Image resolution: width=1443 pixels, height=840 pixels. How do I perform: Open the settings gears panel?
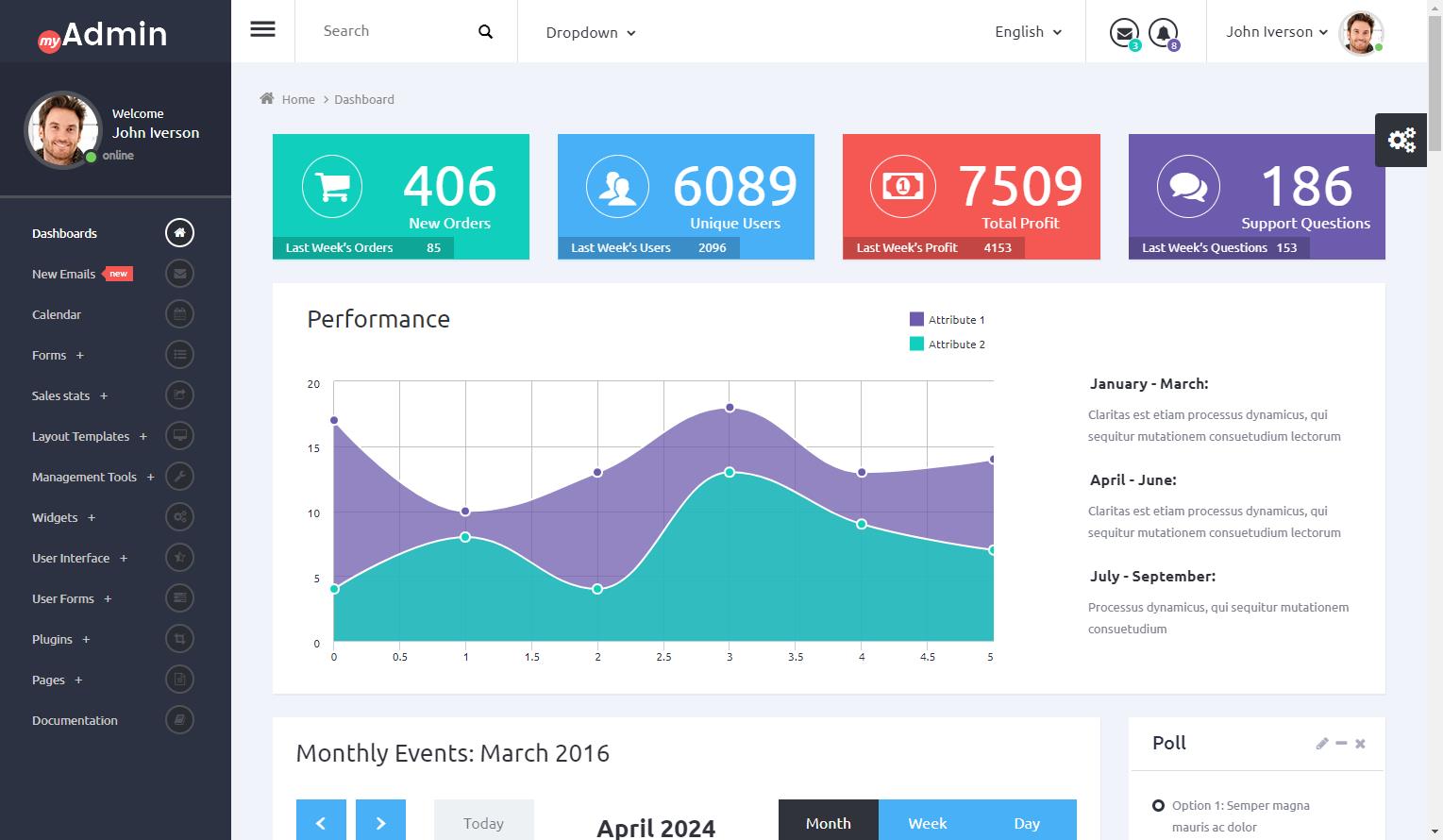[x=1401, y=140]
